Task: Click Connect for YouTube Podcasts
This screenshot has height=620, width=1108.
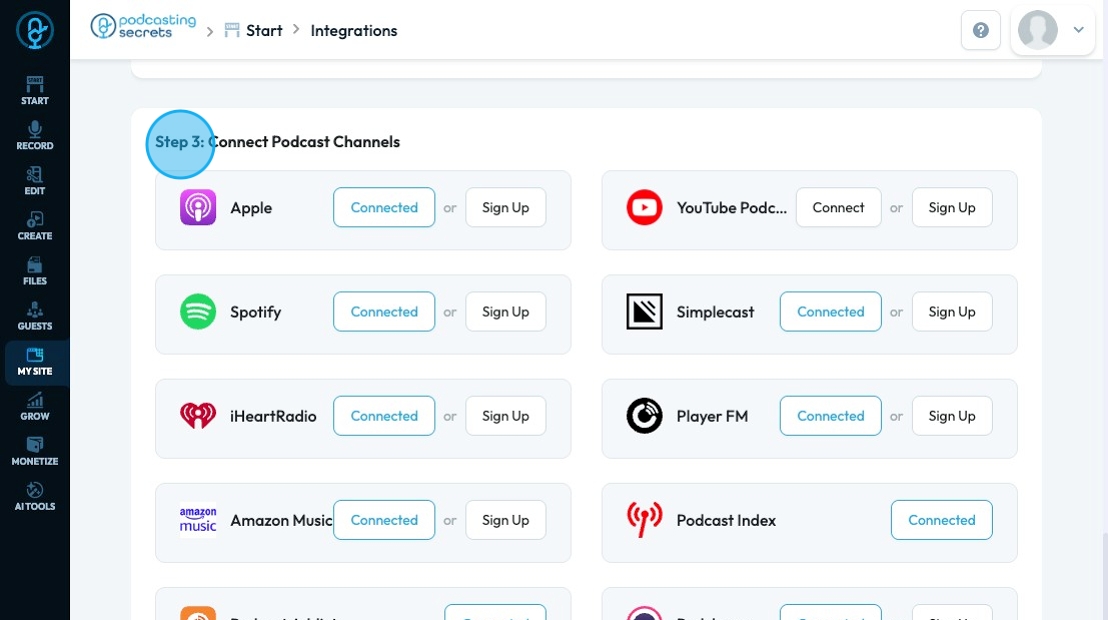Action: pos(838,207)
